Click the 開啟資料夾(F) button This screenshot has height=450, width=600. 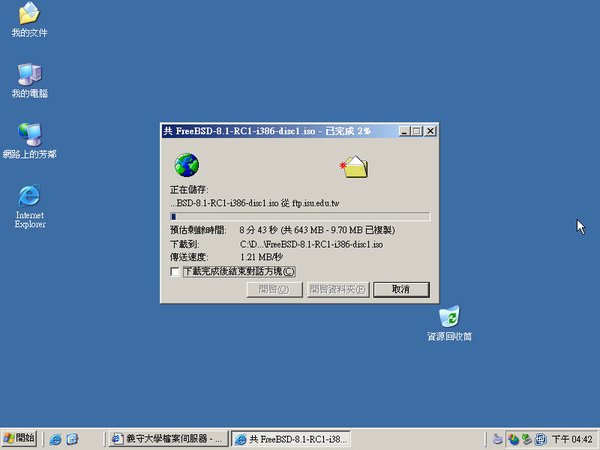point(338,289)
